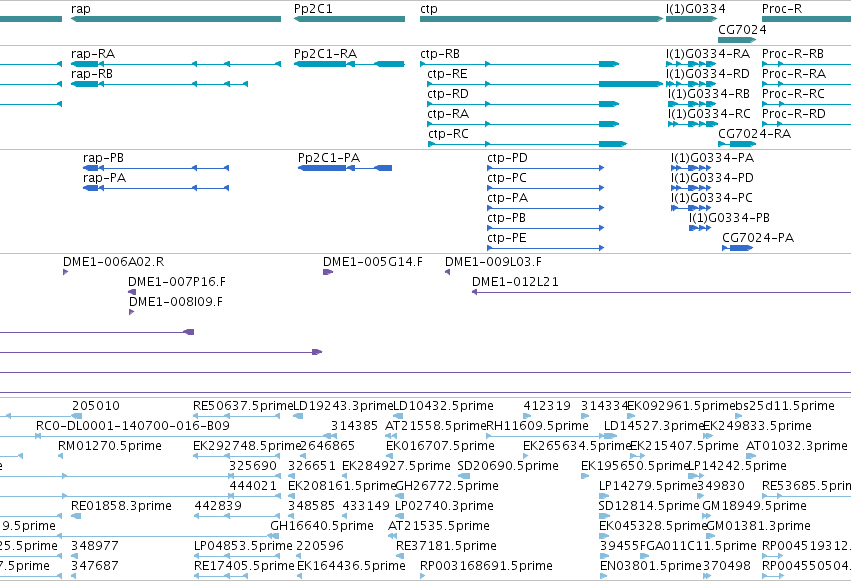Select EST EK164436.5prime label
This screenshot has width=851, height=581.
(x=351, y=566)
